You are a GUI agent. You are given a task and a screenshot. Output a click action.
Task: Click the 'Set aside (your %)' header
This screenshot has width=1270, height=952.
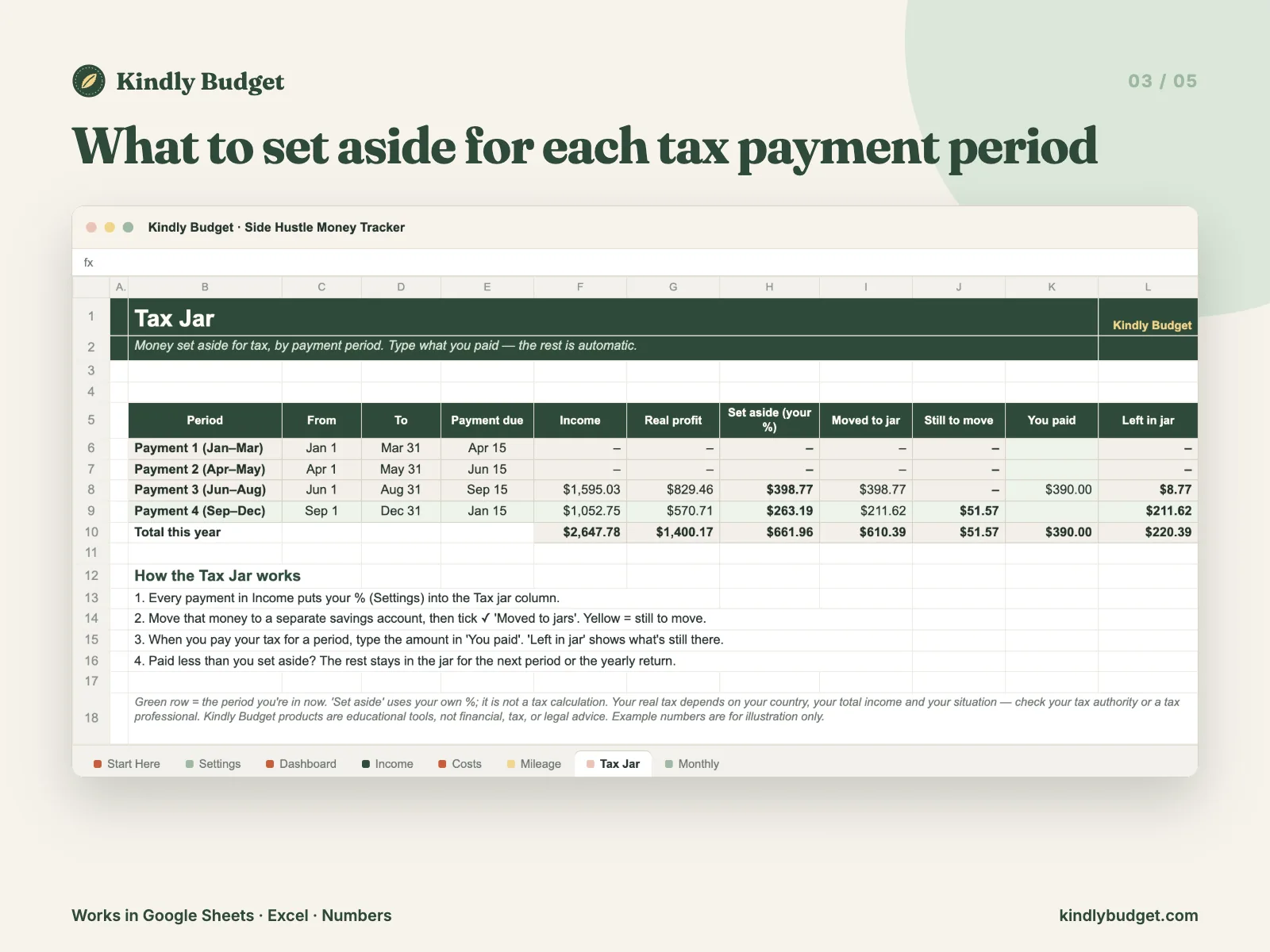click(x=769, y=420)
